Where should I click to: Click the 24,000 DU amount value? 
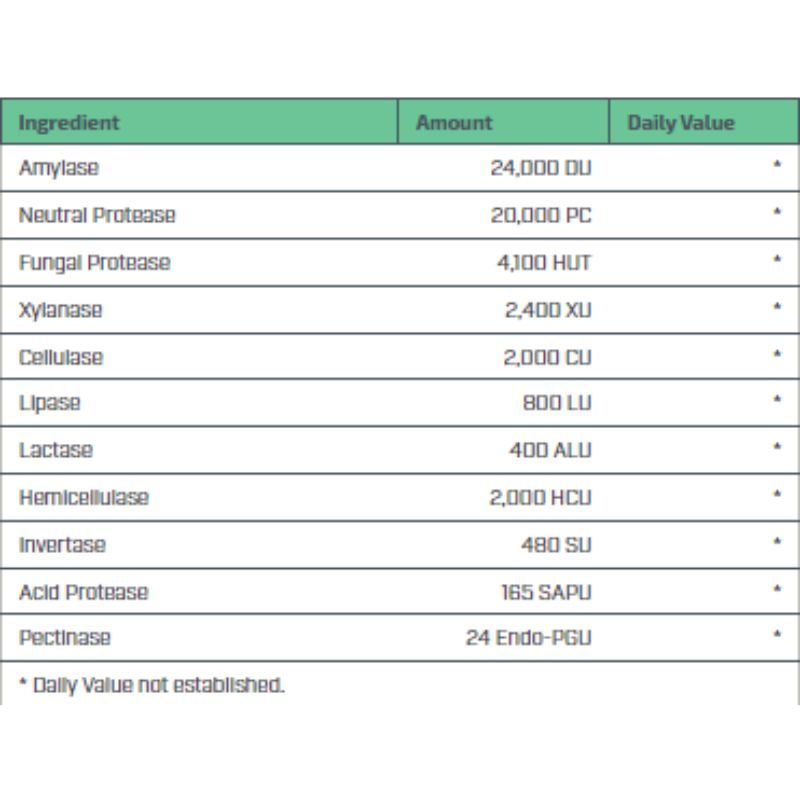coord(541,168)
